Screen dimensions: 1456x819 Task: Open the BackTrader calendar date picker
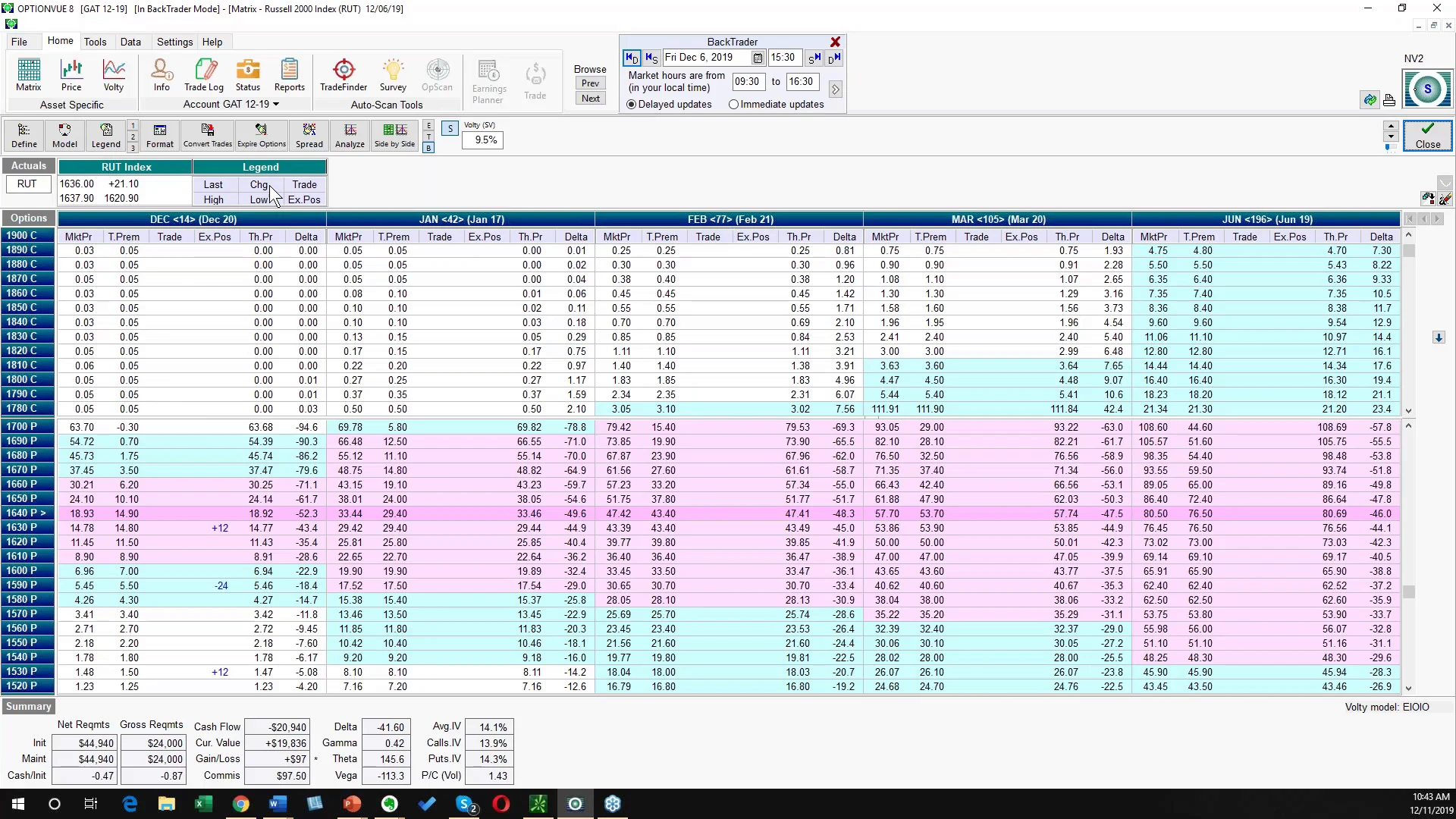(758, 58)
